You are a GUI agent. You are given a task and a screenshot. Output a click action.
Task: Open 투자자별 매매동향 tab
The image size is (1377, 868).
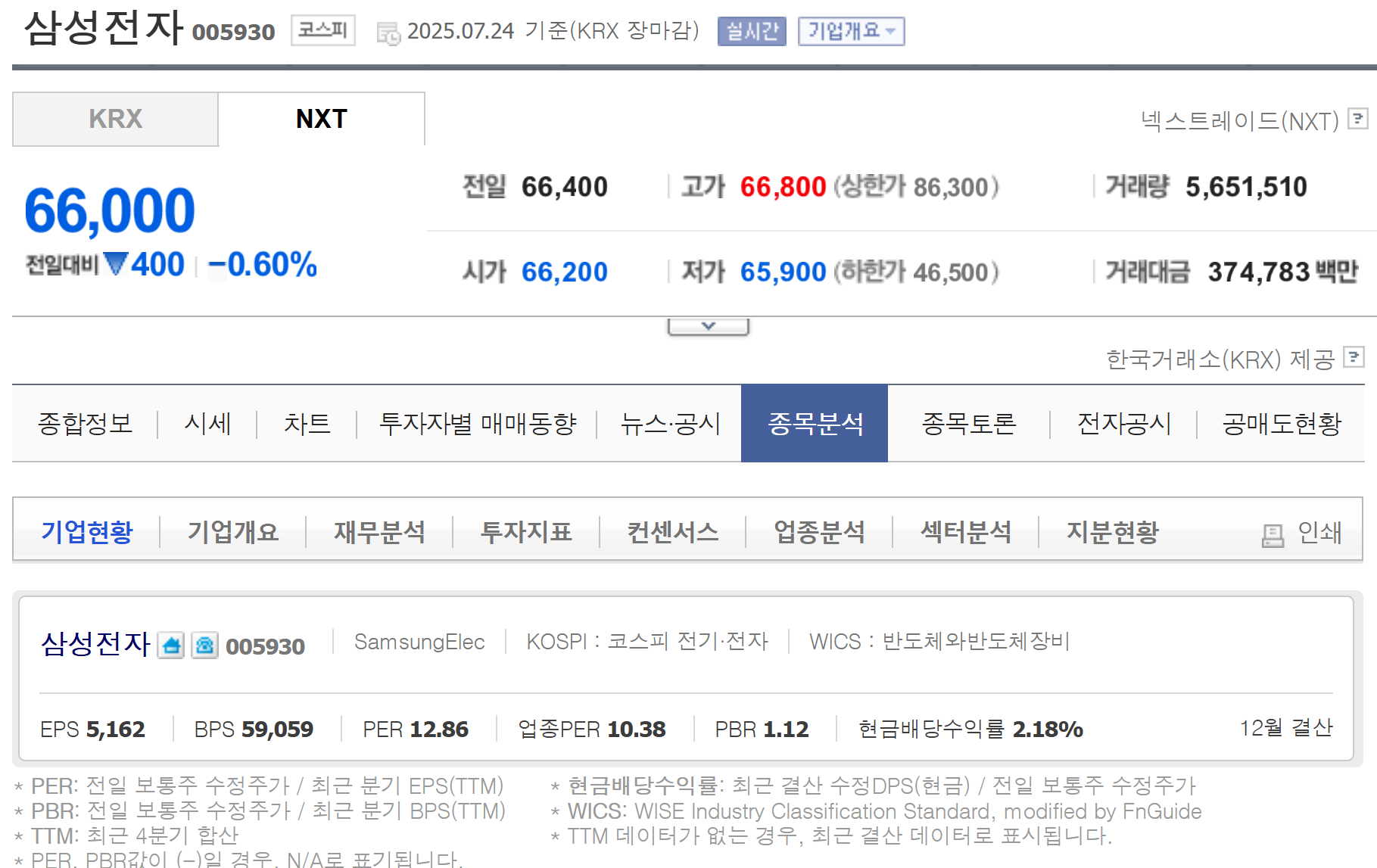(x=478, y=423)
